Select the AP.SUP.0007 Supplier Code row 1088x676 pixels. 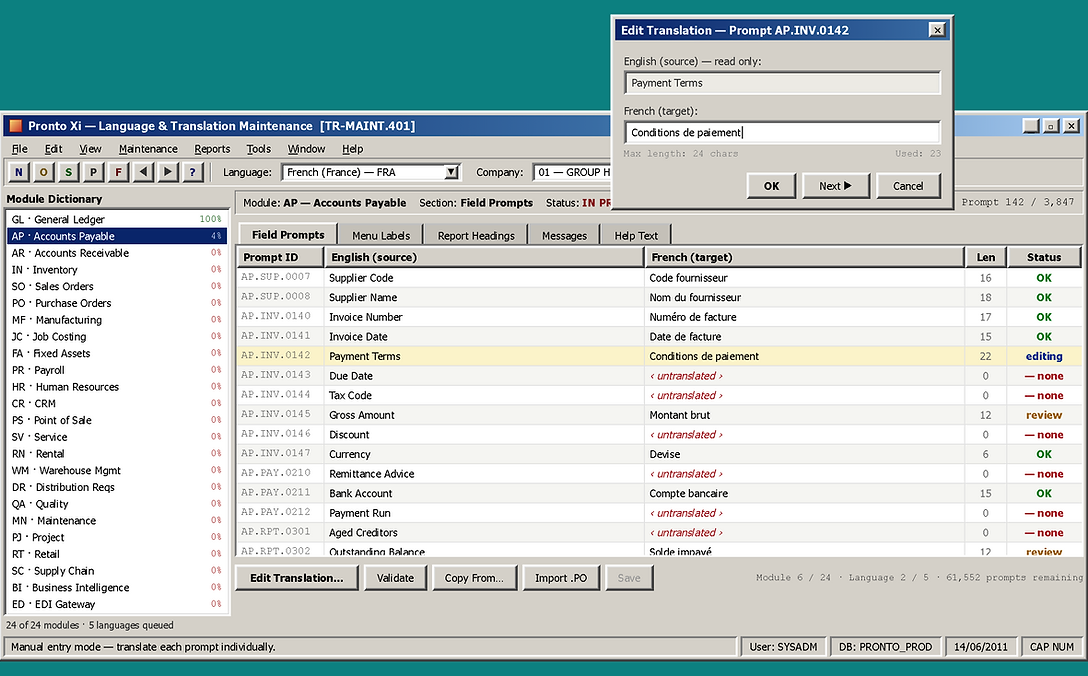tap(658, 277)
